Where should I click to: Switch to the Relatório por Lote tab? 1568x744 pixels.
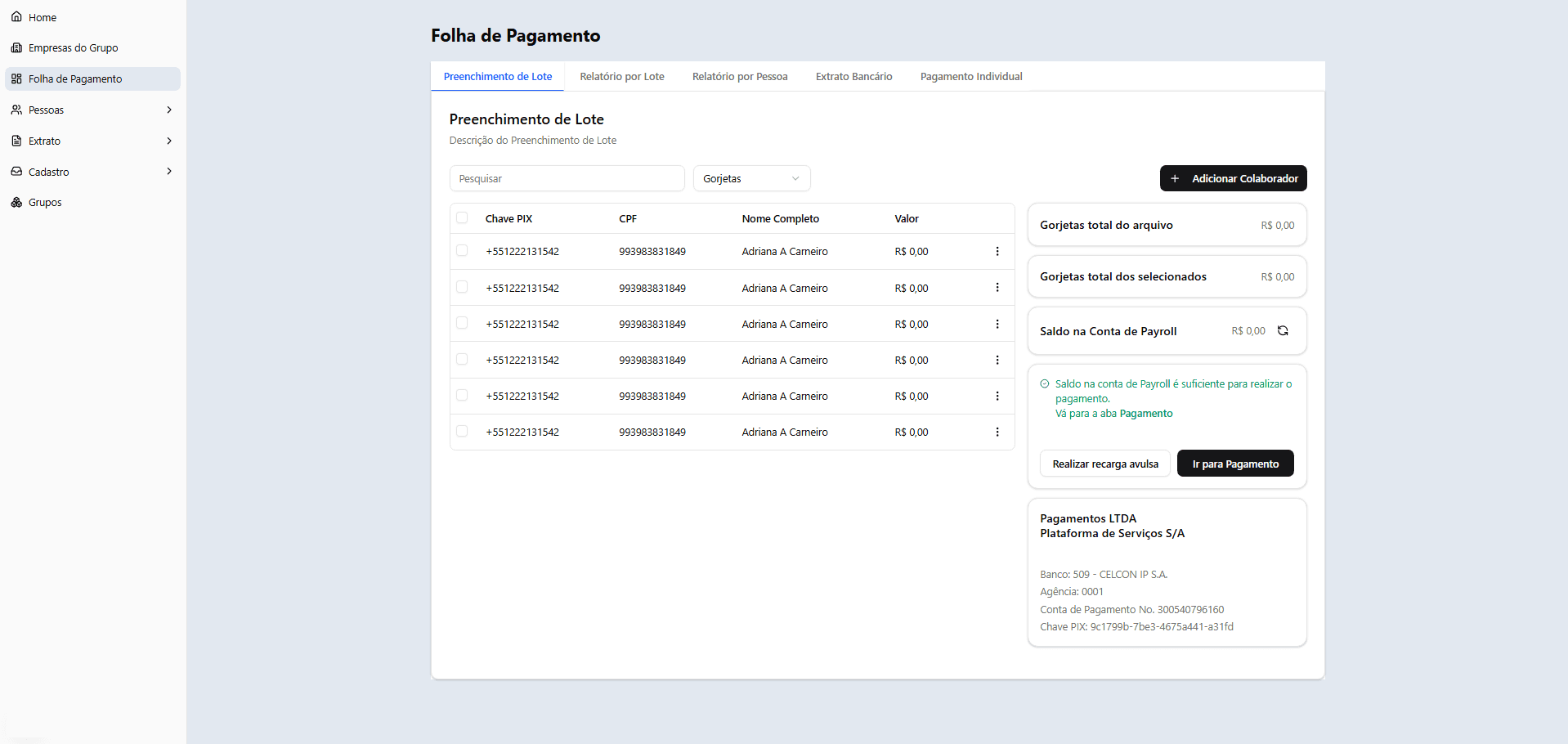click(621, 77)
